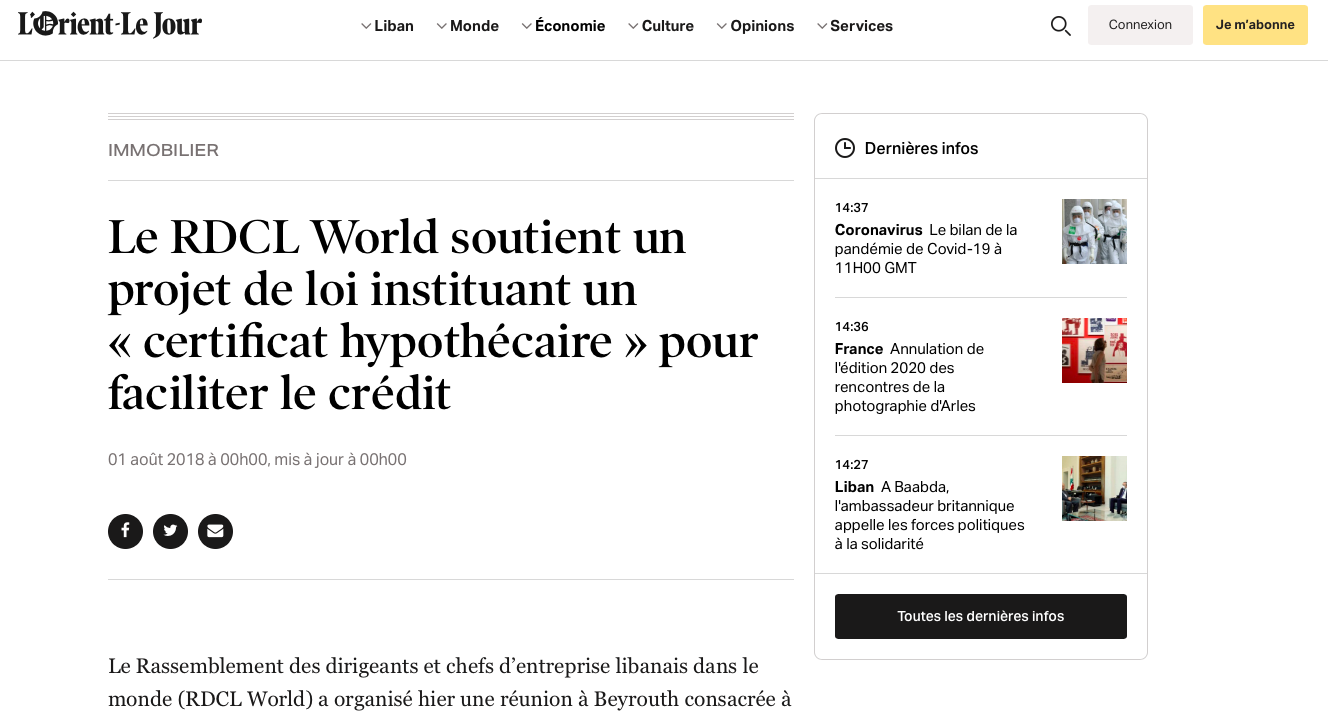
Task: Click the Baabda meeting thumbnail
Action: tap(1094, 488)
